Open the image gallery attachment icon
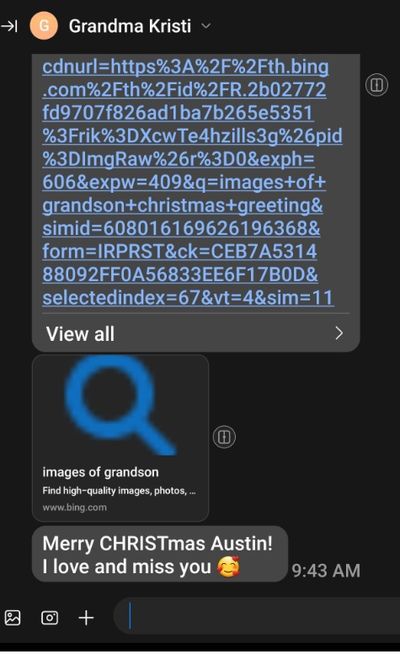 click(x=13, y=617)
